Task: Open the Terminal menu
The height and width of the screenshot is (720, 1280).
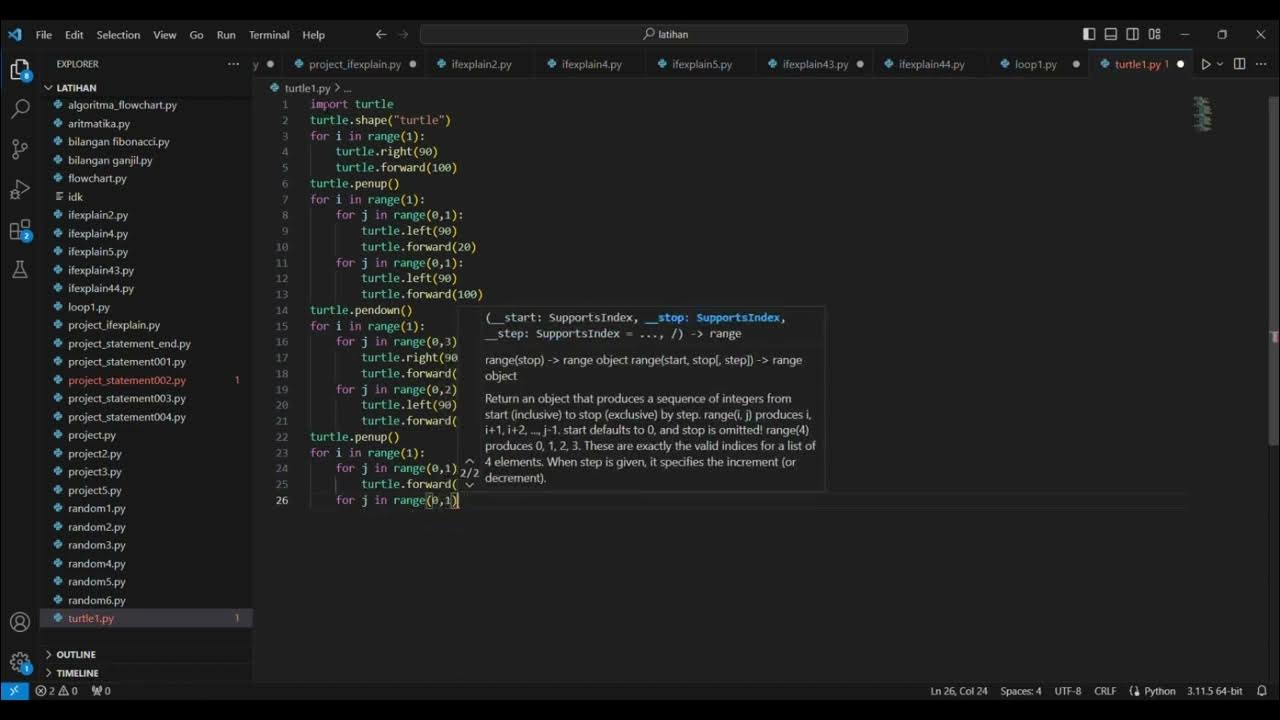Action: click(269, 34)
